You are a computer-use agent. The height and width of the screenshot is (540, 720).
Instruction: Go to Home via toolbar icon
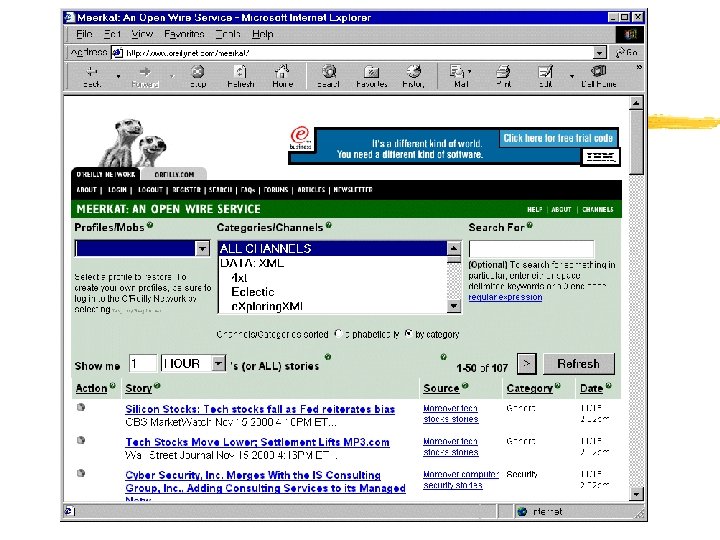point(282,71)
